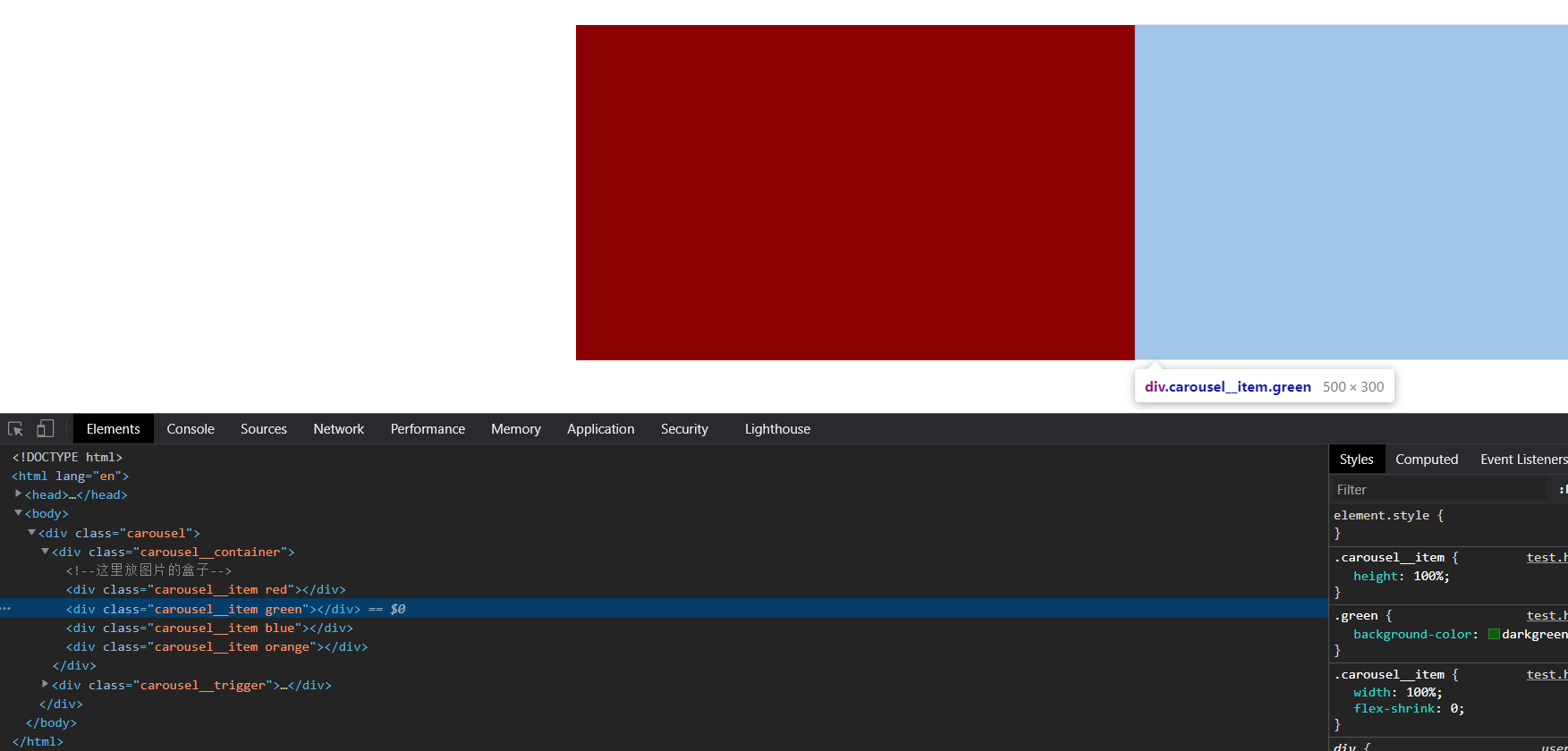Expand the carousel__trigger div node
Image resolution: width=1568 pixels, height=751 pixels.
pyautogui.click(x=45, y=684)
